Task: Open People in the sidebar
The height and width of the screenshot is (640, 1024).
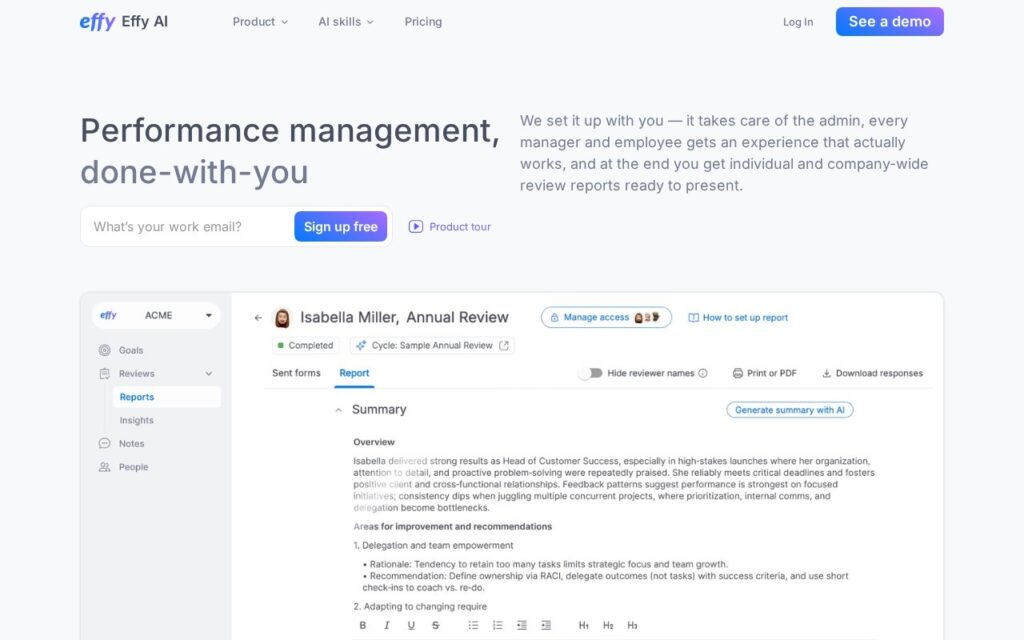Action: pyautogui.click(x=133, y=467)
